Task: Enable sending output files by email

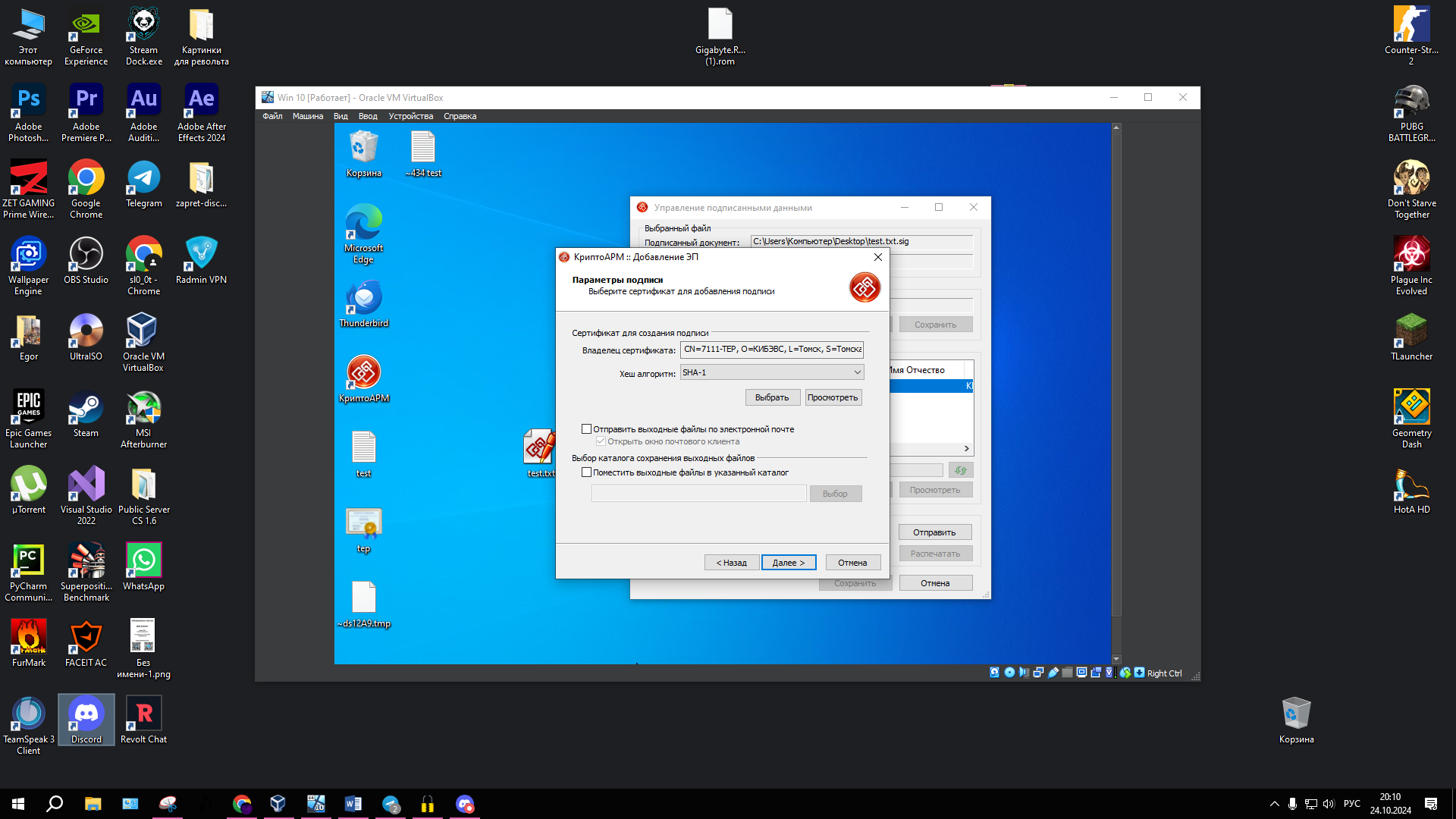Action: coord(586,429)
